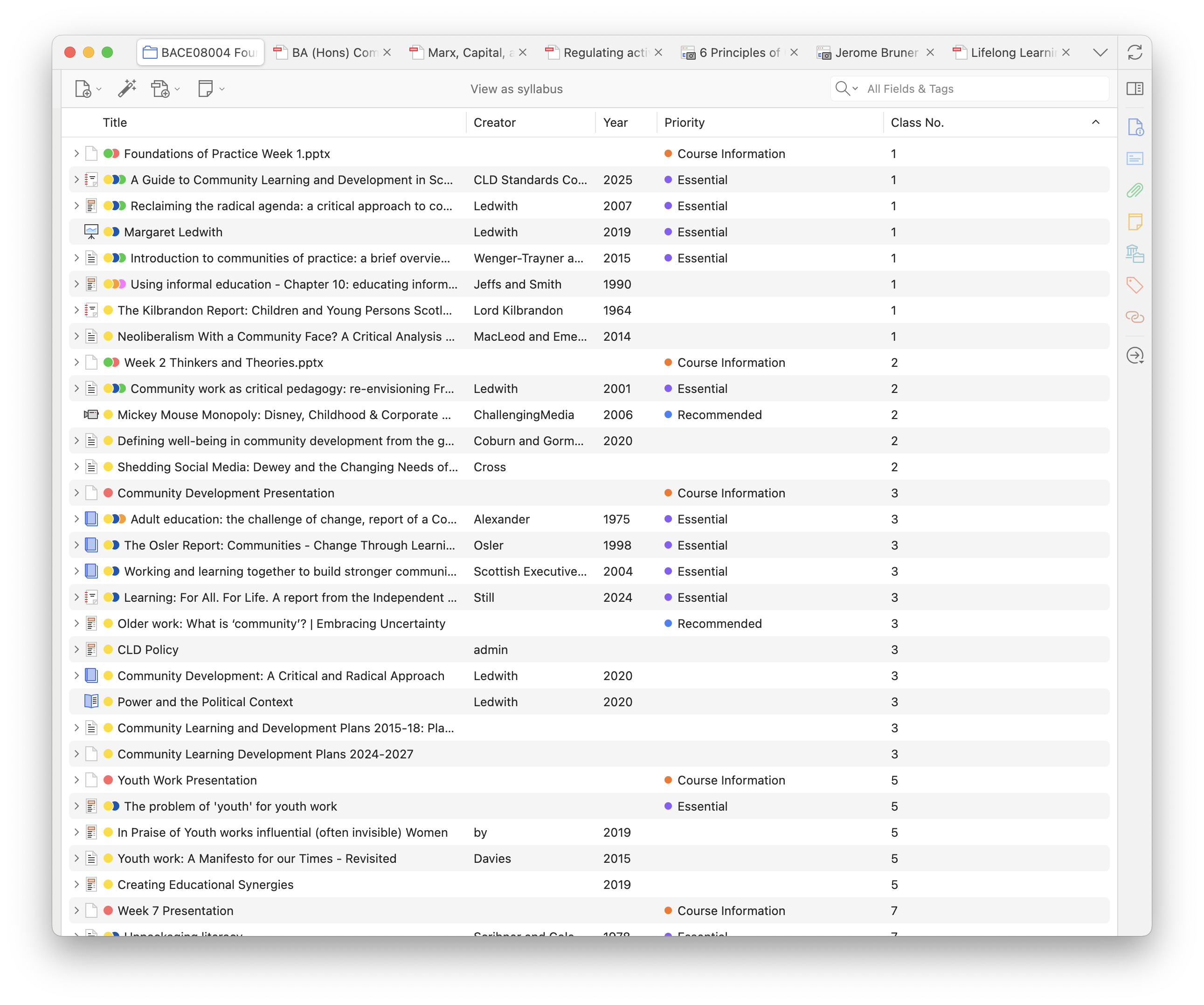This screenshot has width=1204, height=1005.
Task: Click the New Note toolbar icon
Action: pyautogui.click(x=205, y=89)
